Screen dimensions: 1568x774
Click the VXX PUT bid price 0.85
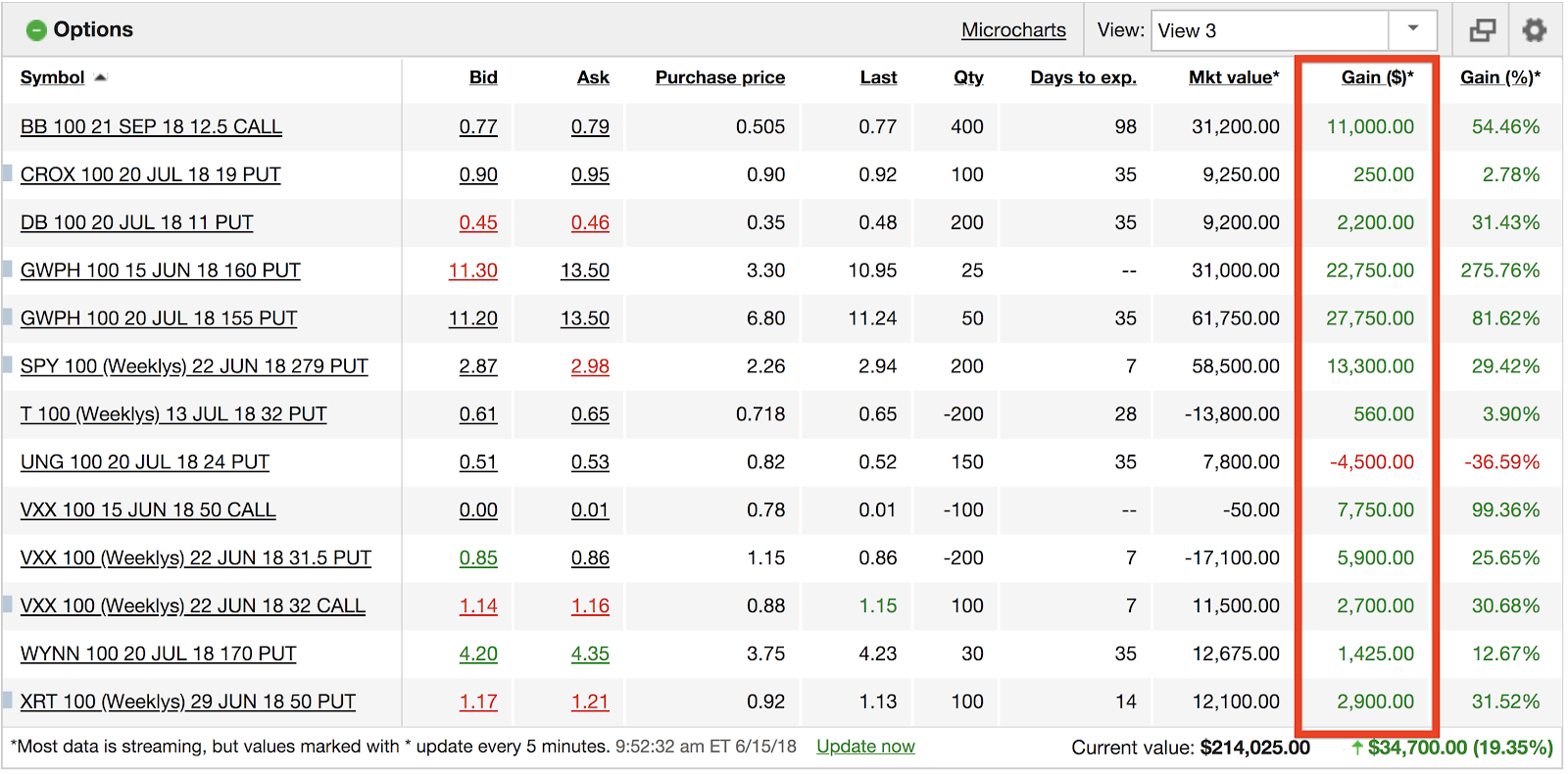click(478, 558)
